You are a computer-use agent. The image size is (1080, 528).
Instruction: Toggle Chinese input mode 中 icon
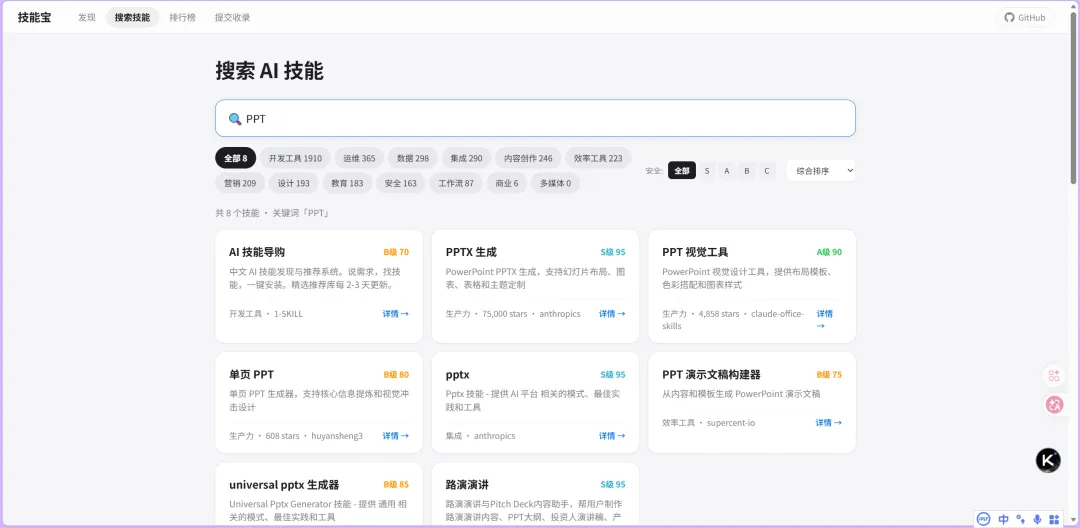[x=1004, y=519]
